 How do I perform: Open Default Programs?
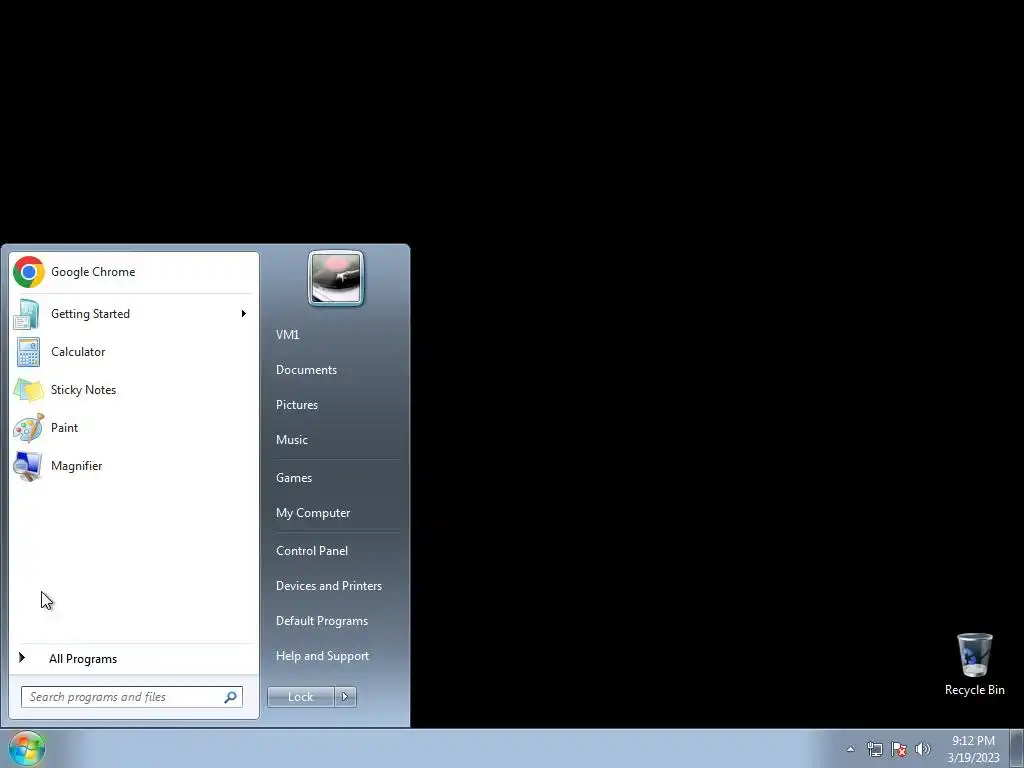[322, 621]
